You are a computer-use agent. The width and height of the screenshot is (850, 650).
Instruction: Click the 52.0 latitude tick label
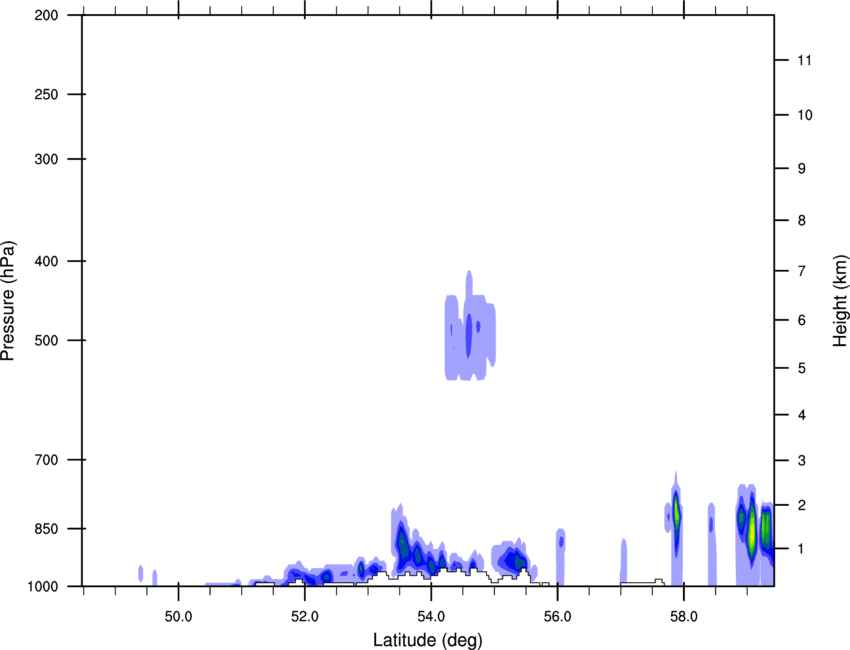(x=305, y=617)
